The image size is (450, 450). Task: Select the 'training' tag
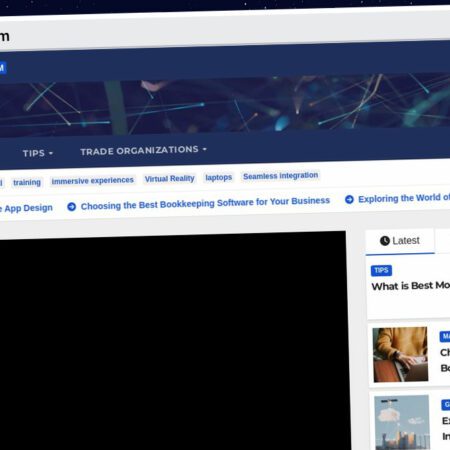click(x=27, y=182)
